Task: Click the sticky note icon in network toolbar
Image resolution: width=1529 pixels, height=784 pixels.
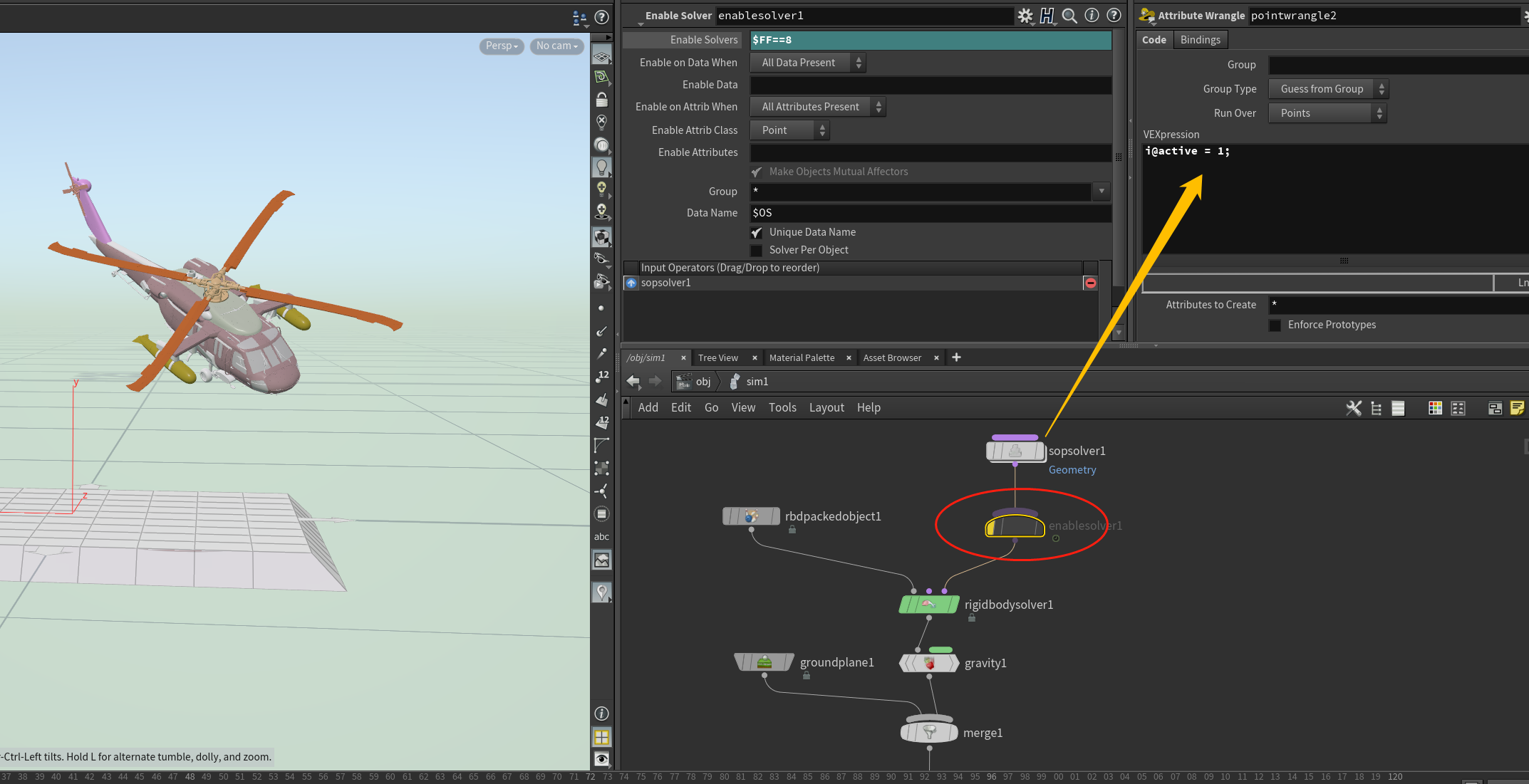Action: pyautogui.click(x=1517, y=408)
